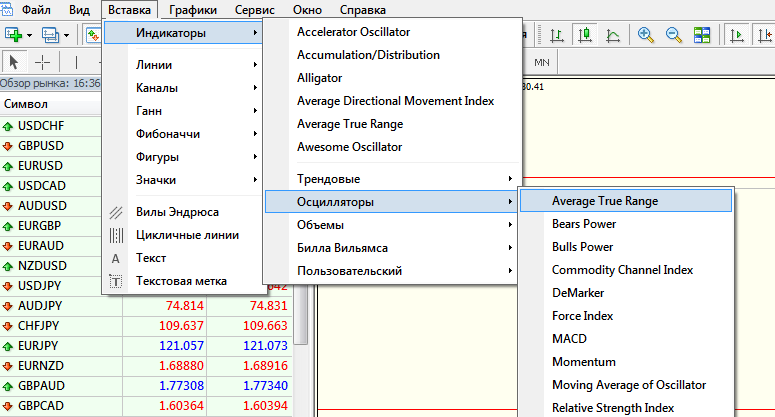Open the Графики menu
The width and height of the screenshot is (775, 417).
[x=193, y=9]
